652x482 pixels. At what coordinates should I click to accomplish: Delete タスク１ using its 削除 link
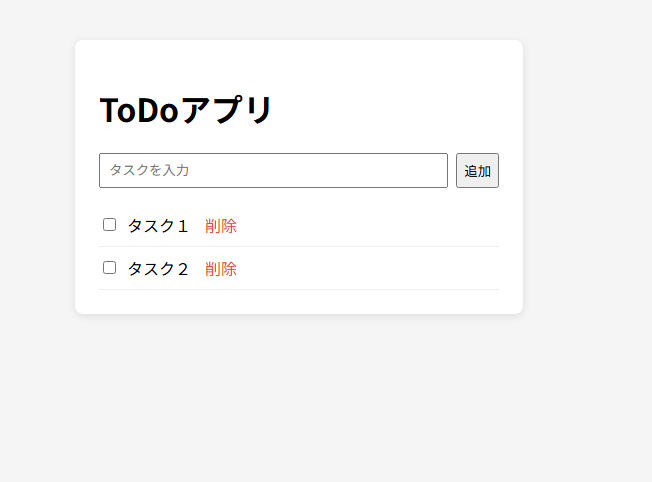[221, 226]
